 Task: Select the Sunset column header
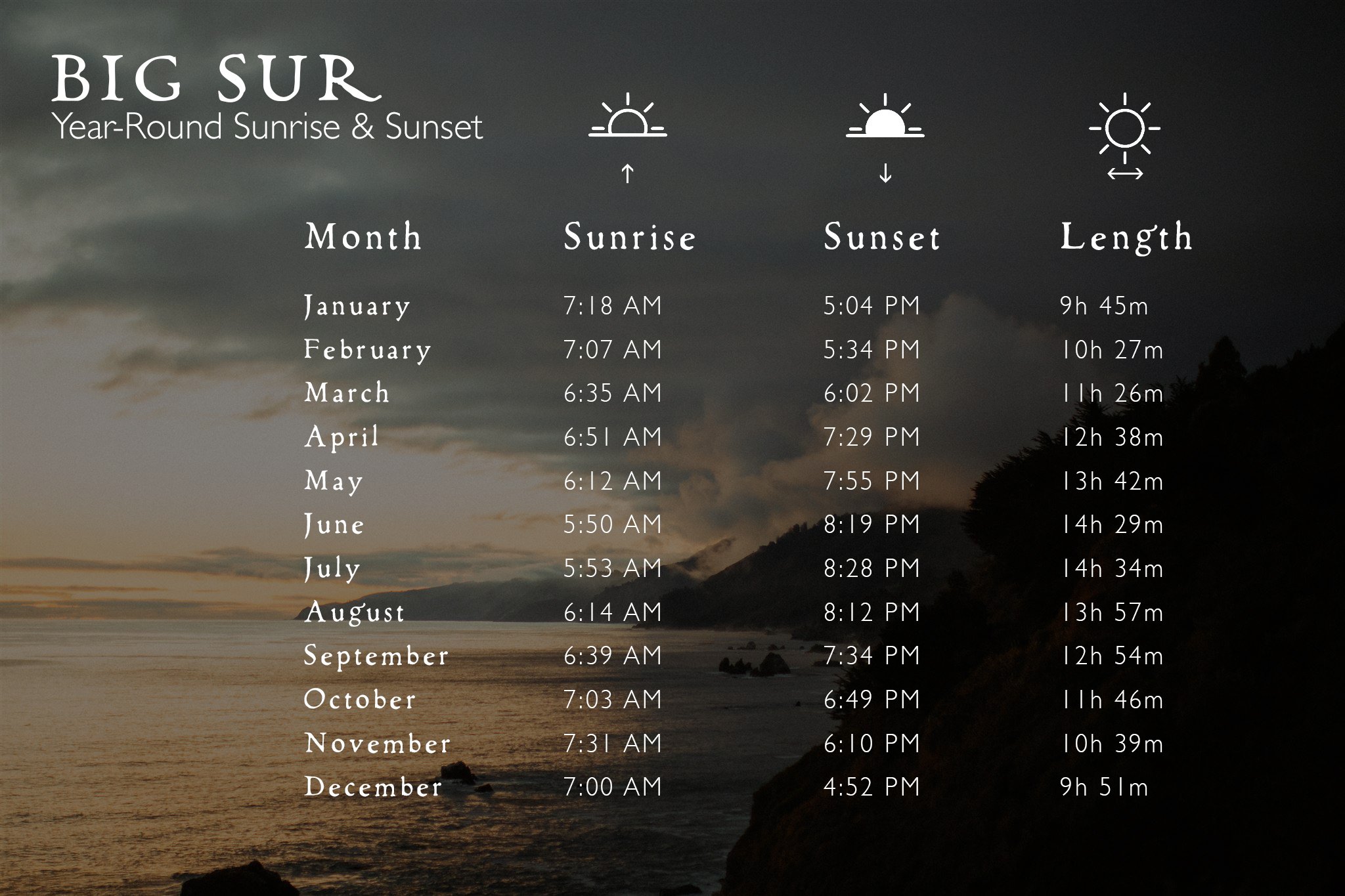(x=882, y=236)
